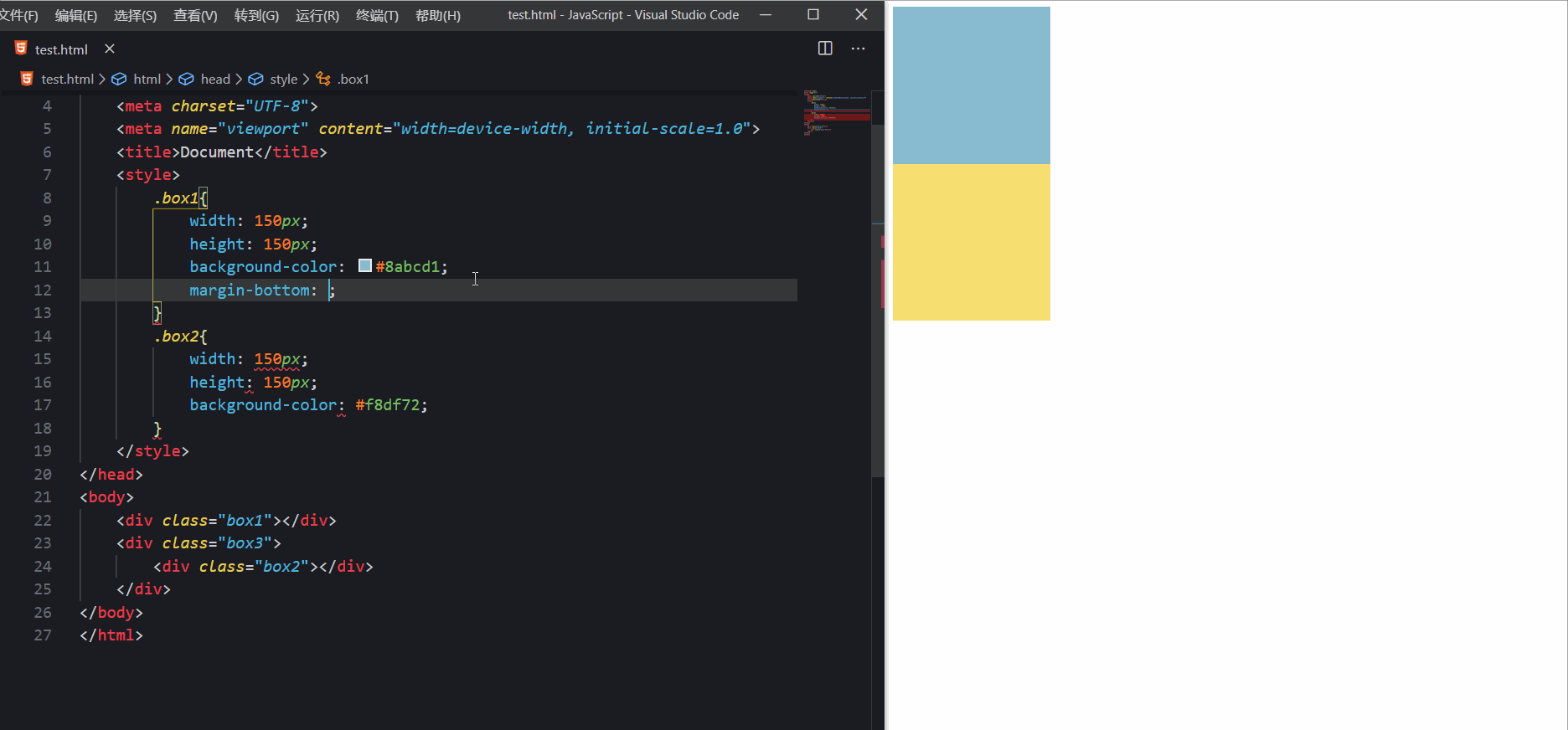
Task: Open the 编辑(E) menu
Action: point(76,15)
